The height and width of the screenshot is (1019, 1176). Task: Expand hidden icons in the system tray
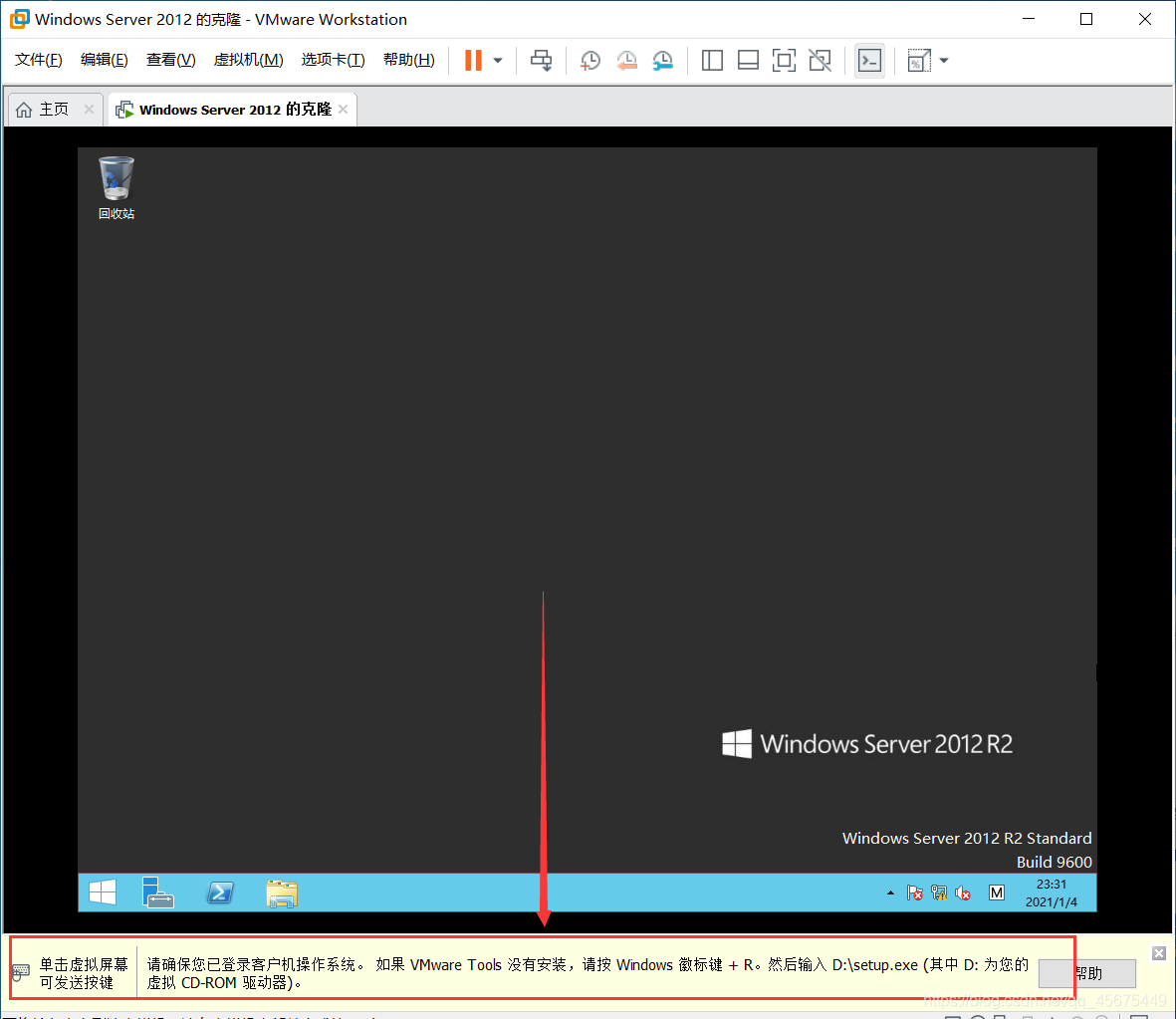point(889,892)
